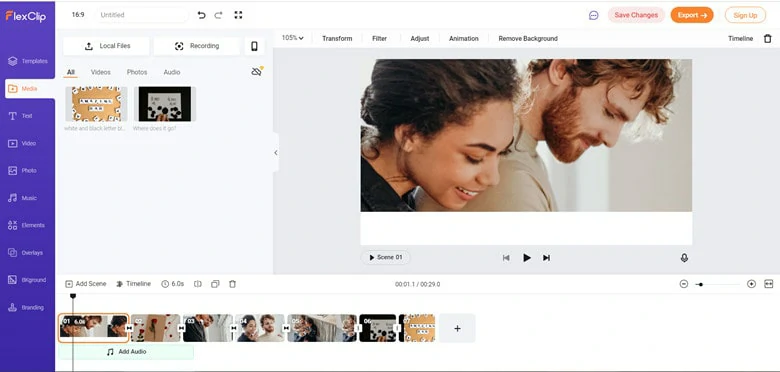
Task: Select the 'Where does it go?' media thumbnail
Action: 165,104
